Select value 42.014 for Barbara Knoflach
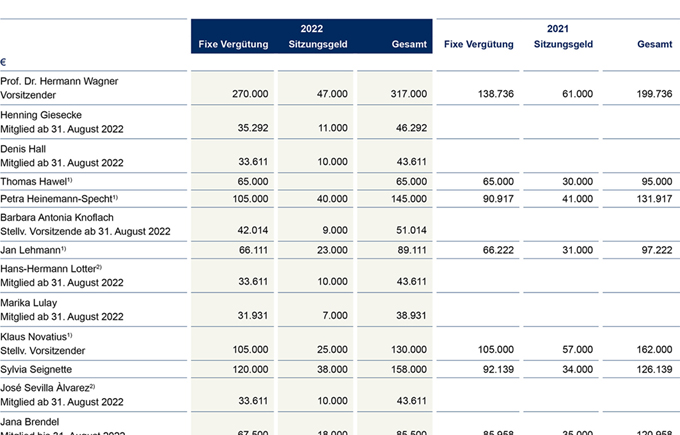The width and height of the screenshot is (680, 435). click(x=253, y=230)
